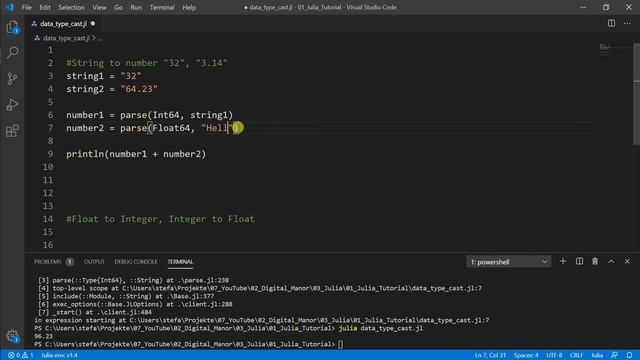Open the Go menu
Viewport: 640px width, 360px height.
(x=118, y=7)
